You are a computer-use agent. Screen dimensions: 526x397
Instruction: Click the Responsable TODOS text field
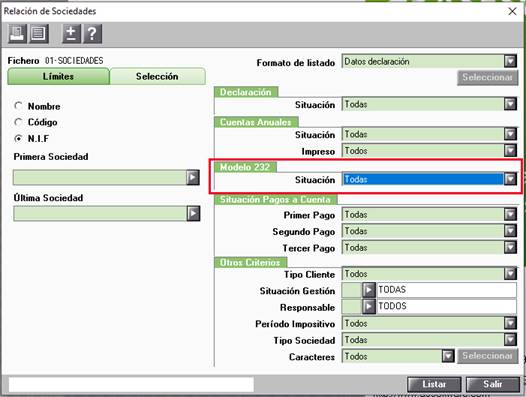(x=446, y=306)
